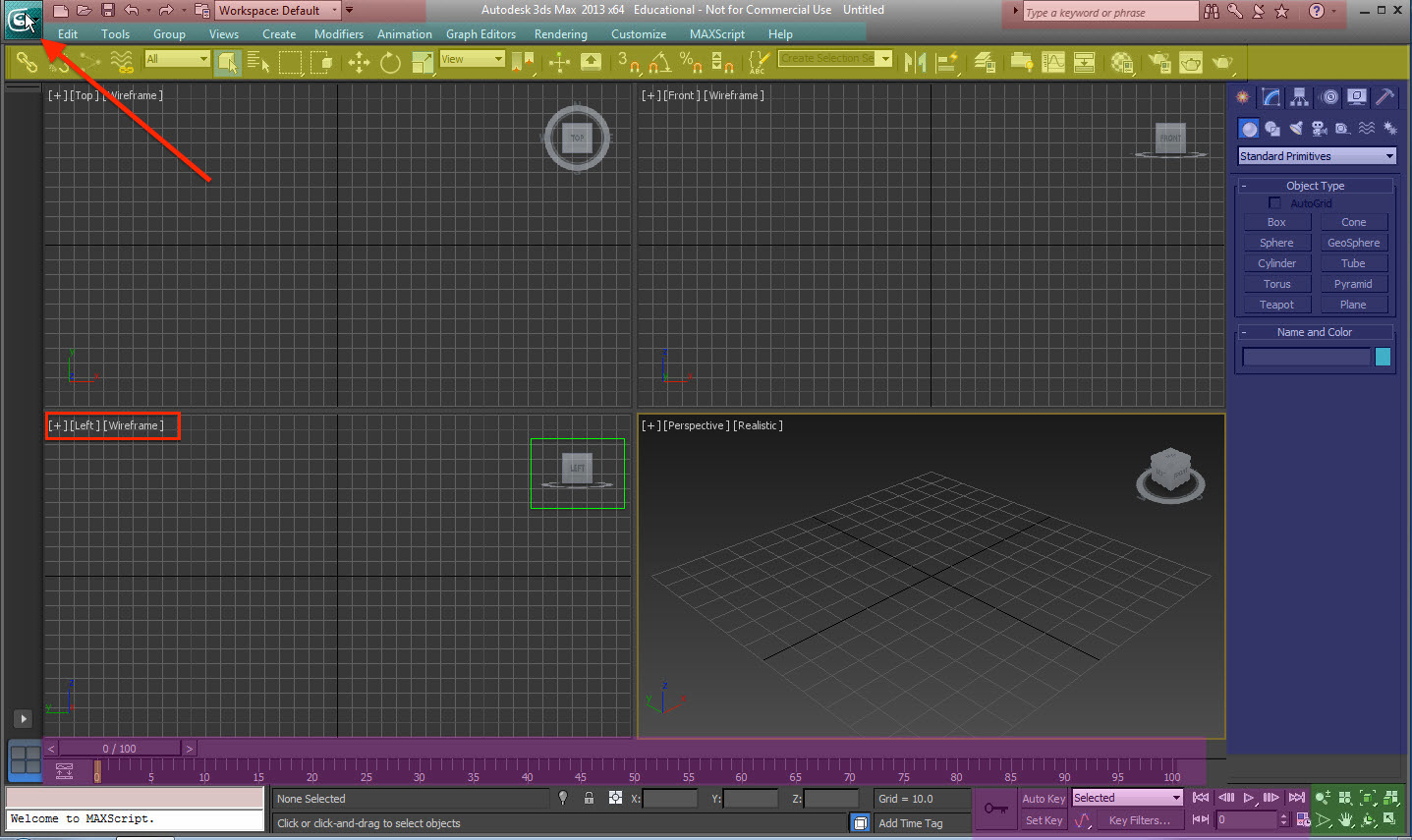
Task: Open the Modify panel tab icon
Action: [x=1271, y=97]
